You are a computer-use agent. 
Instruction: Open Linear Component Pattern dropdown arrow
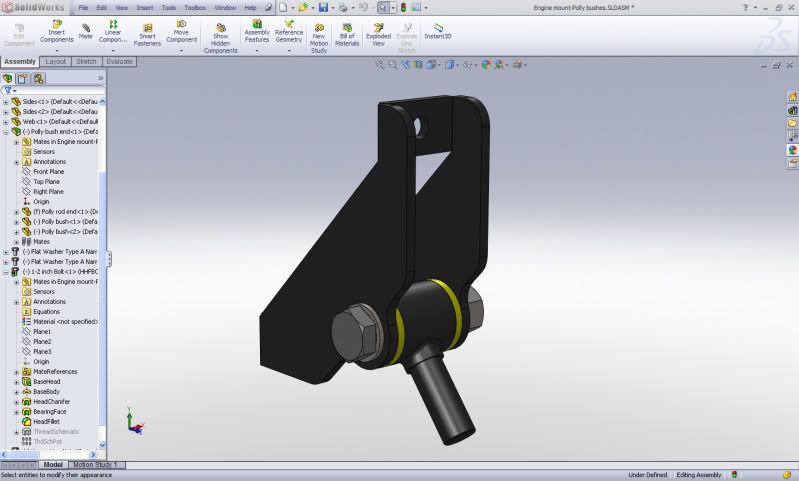(113, 50)
